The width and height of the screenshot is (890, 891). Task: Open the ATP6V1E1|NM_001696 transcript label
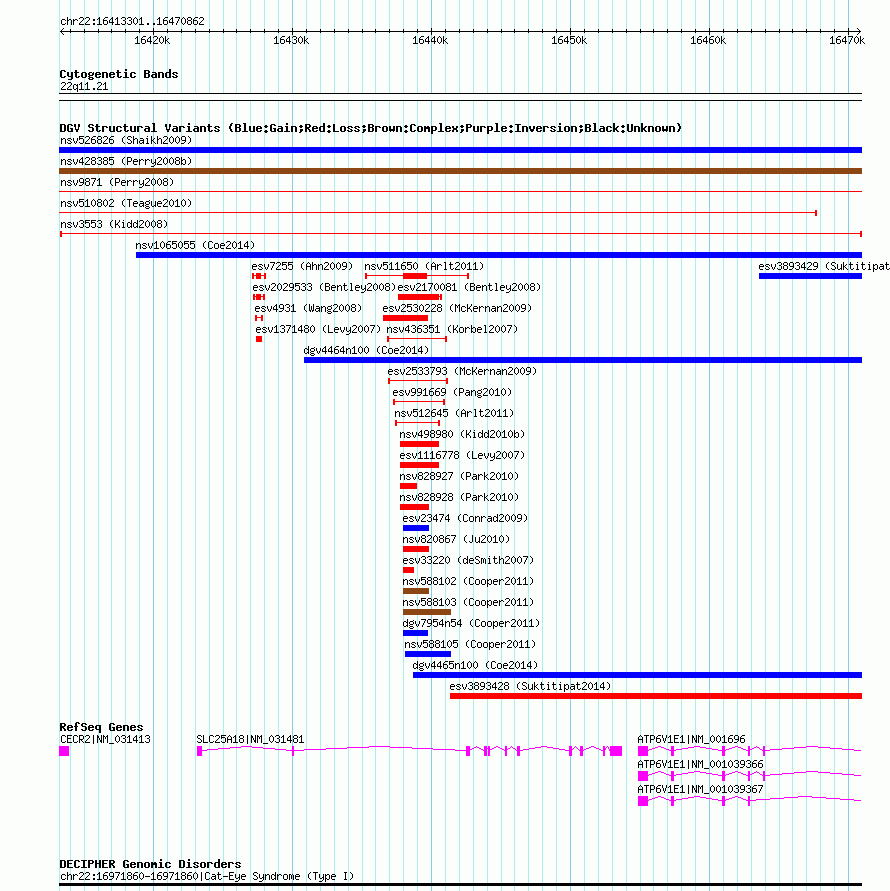click(x=691, y=740)
